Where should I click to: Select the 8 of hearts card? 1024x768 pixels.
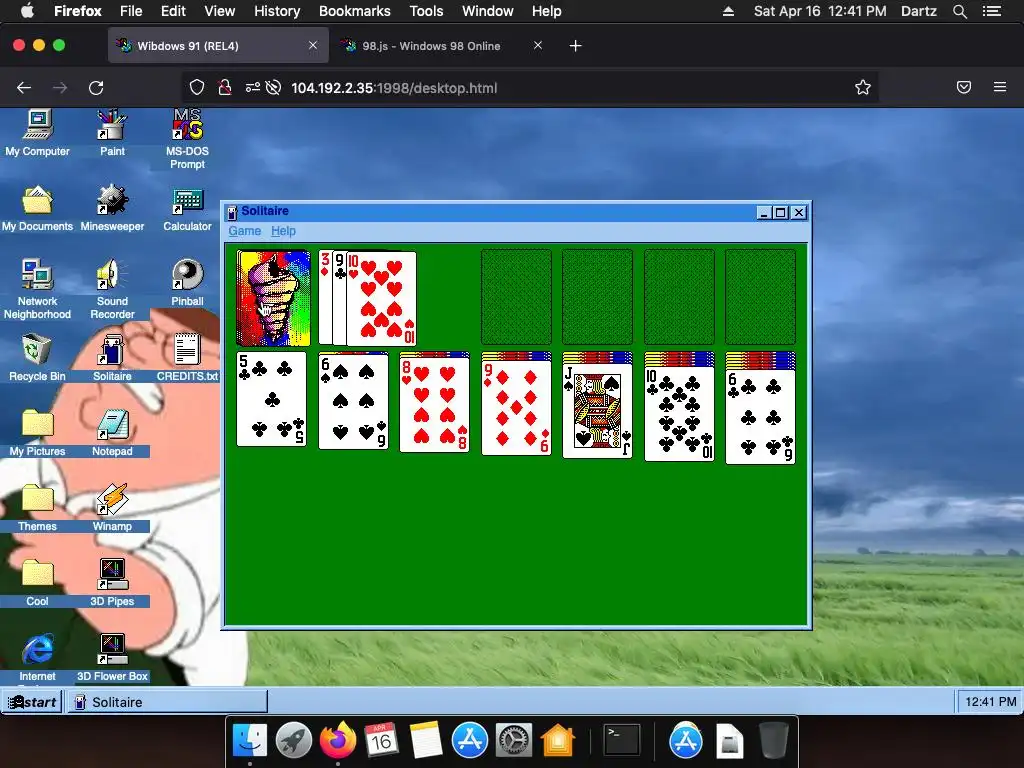tap(434, 406)
